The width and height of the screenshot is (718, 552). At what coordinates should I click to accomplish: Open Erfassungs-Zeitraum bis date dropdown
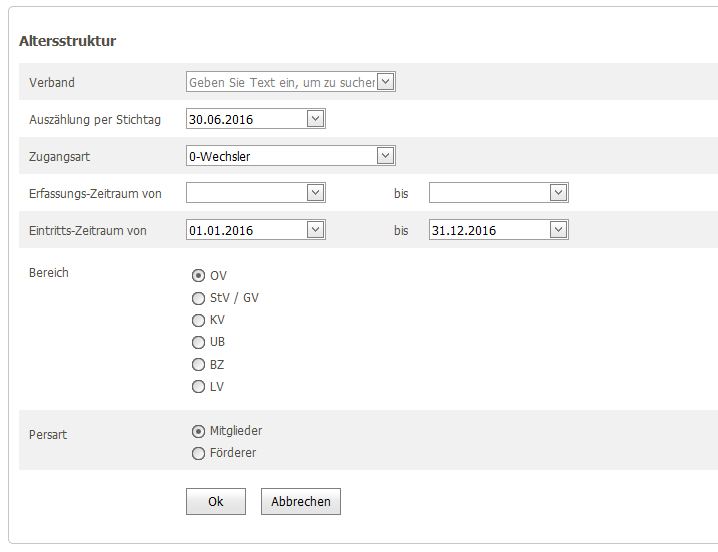pyautogui.click(x=558, y=193)
